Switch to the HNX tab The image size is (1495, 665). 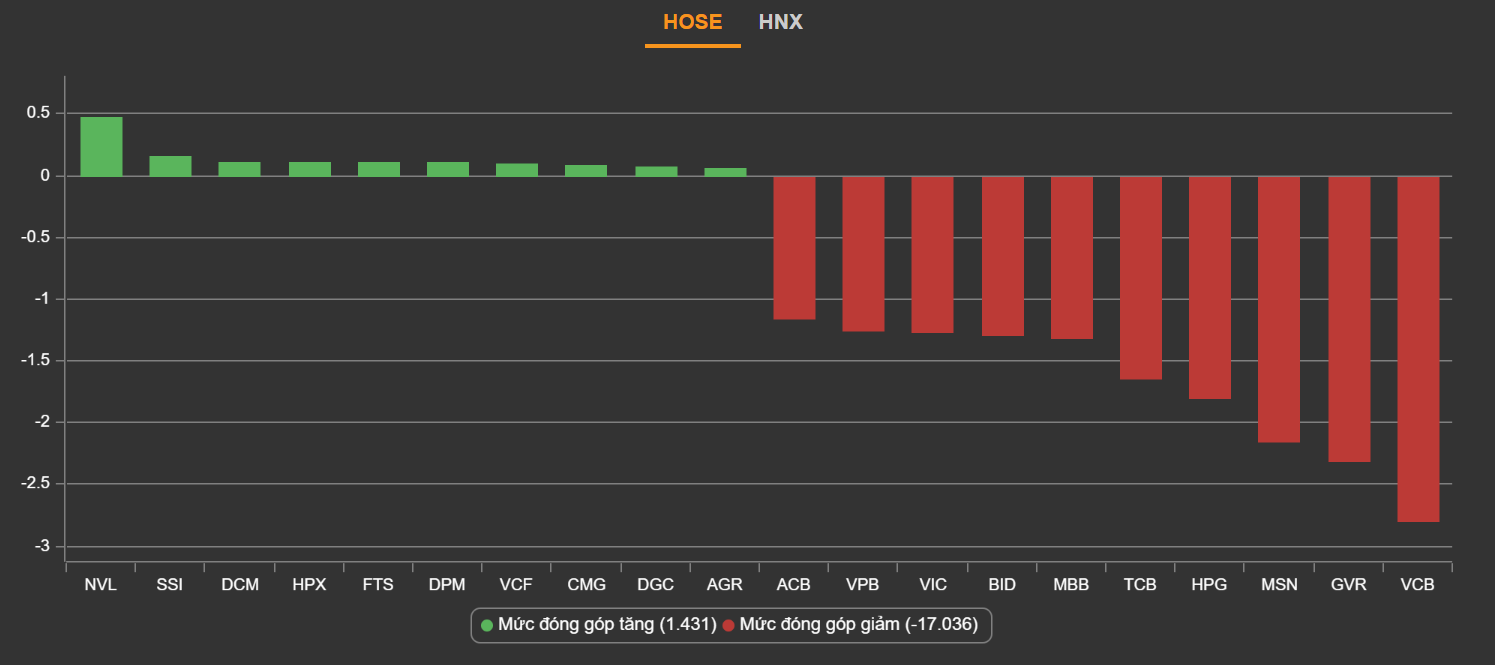point(780,22)
